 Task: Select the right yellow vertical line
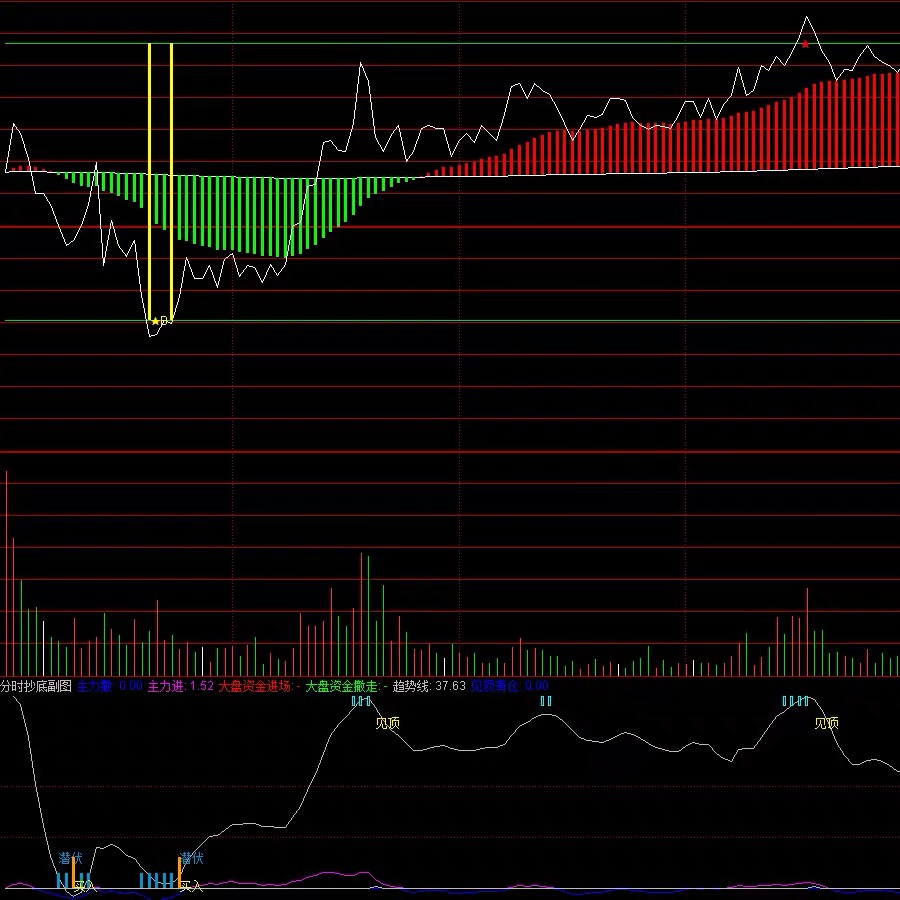(172, 180)
